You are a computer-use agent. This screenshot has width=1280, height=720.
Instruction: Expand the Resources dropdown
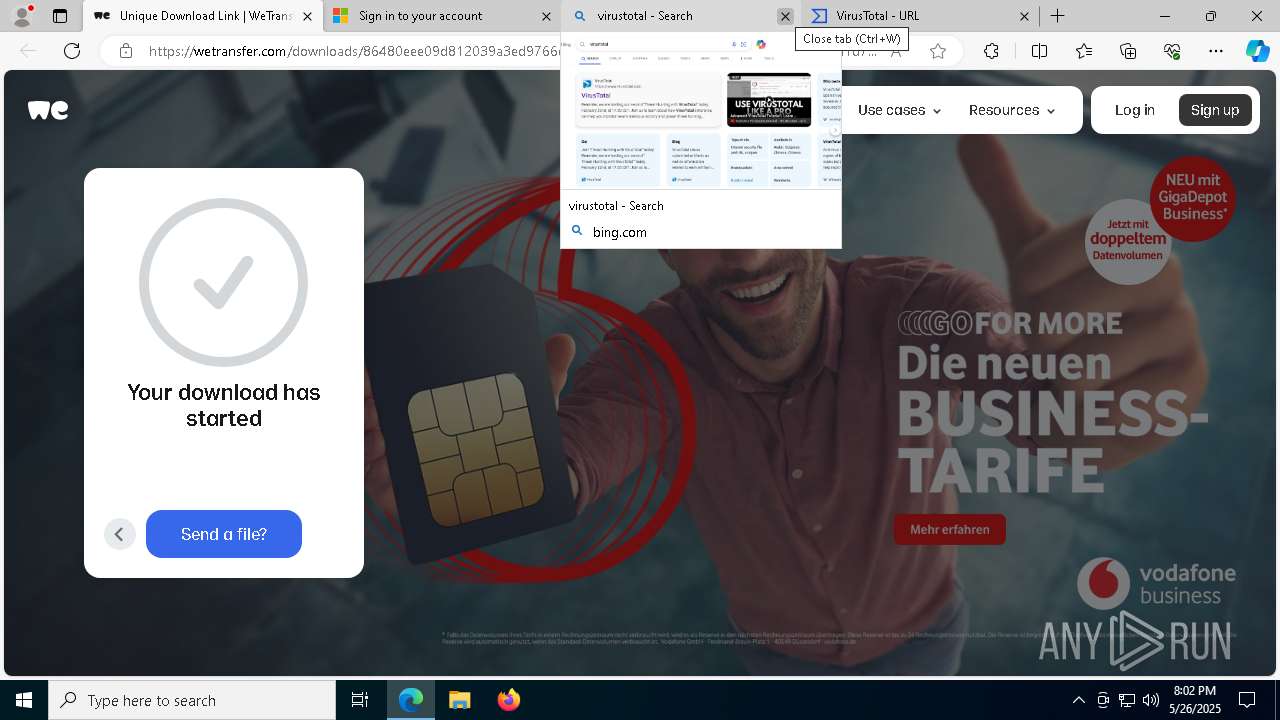pyautogui.click(x=1012, y=110)
